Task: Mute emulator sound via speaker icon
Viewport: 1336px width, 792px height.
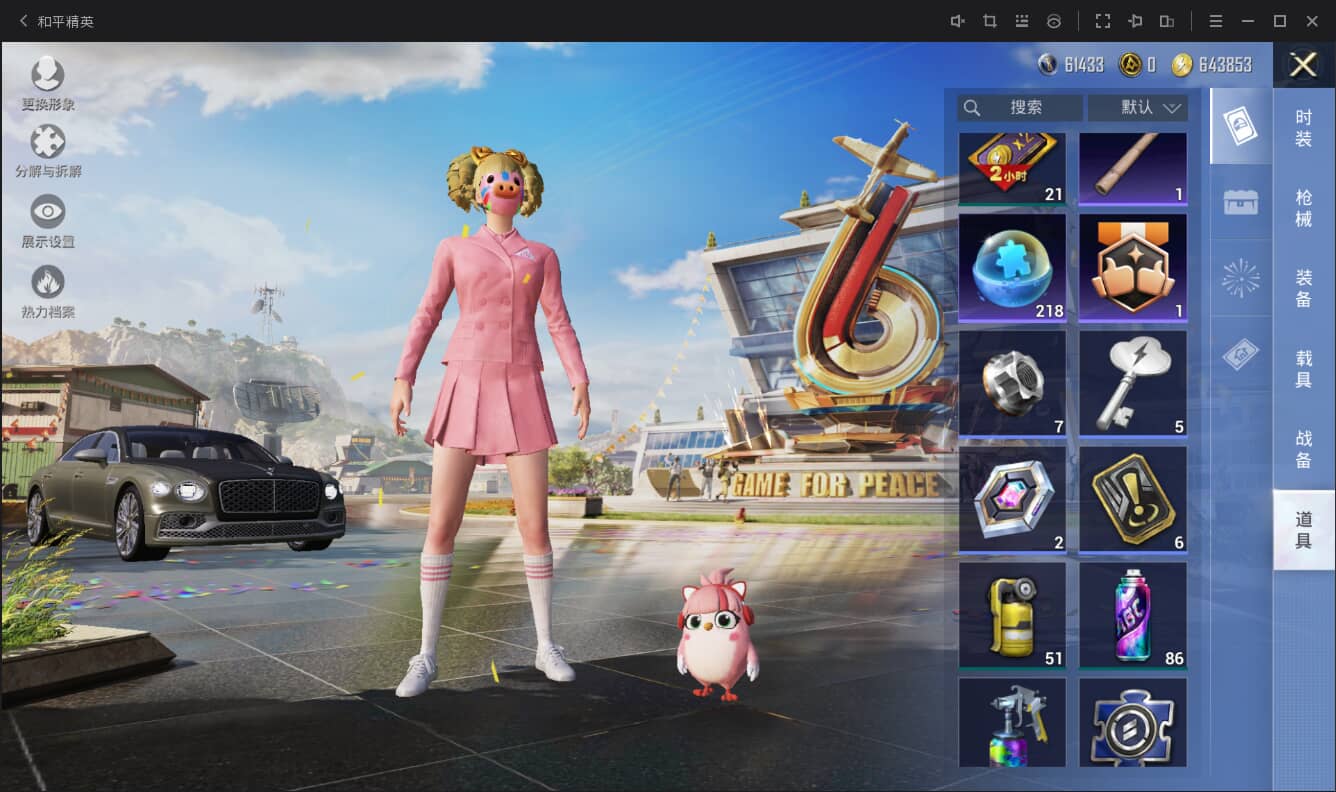Action: (x=957, y=21)
